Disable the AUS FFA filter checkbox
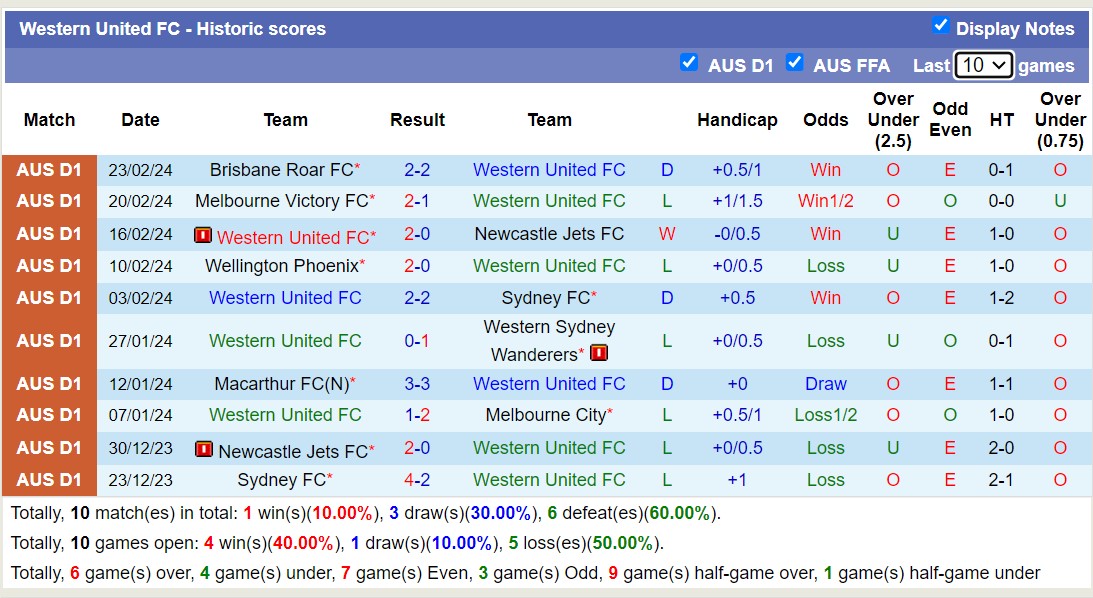Viewport: 1093px width, 598px height. (795, 63)
